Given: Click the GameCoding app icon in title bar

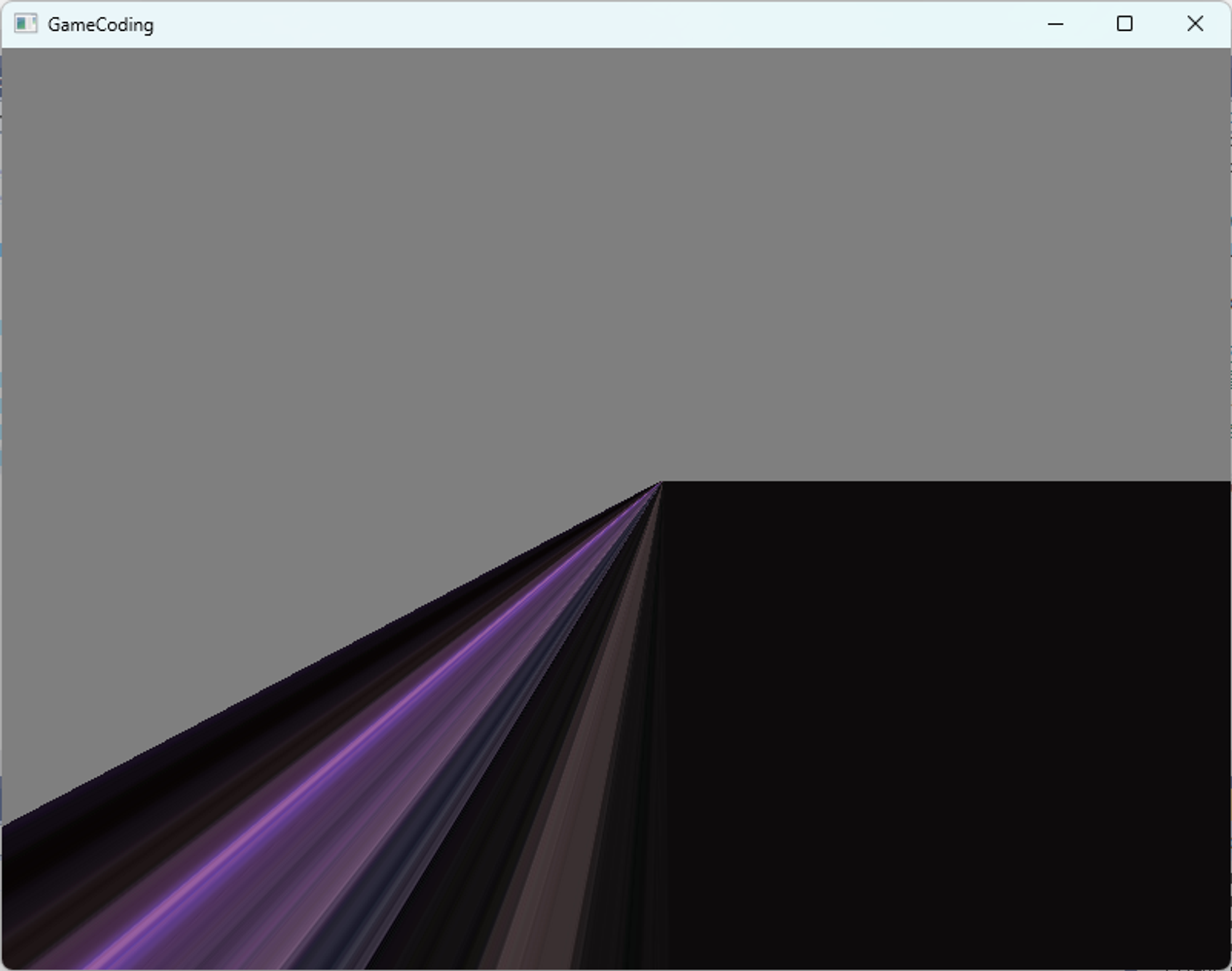Looking at the screenshot, I should [25, 24].
